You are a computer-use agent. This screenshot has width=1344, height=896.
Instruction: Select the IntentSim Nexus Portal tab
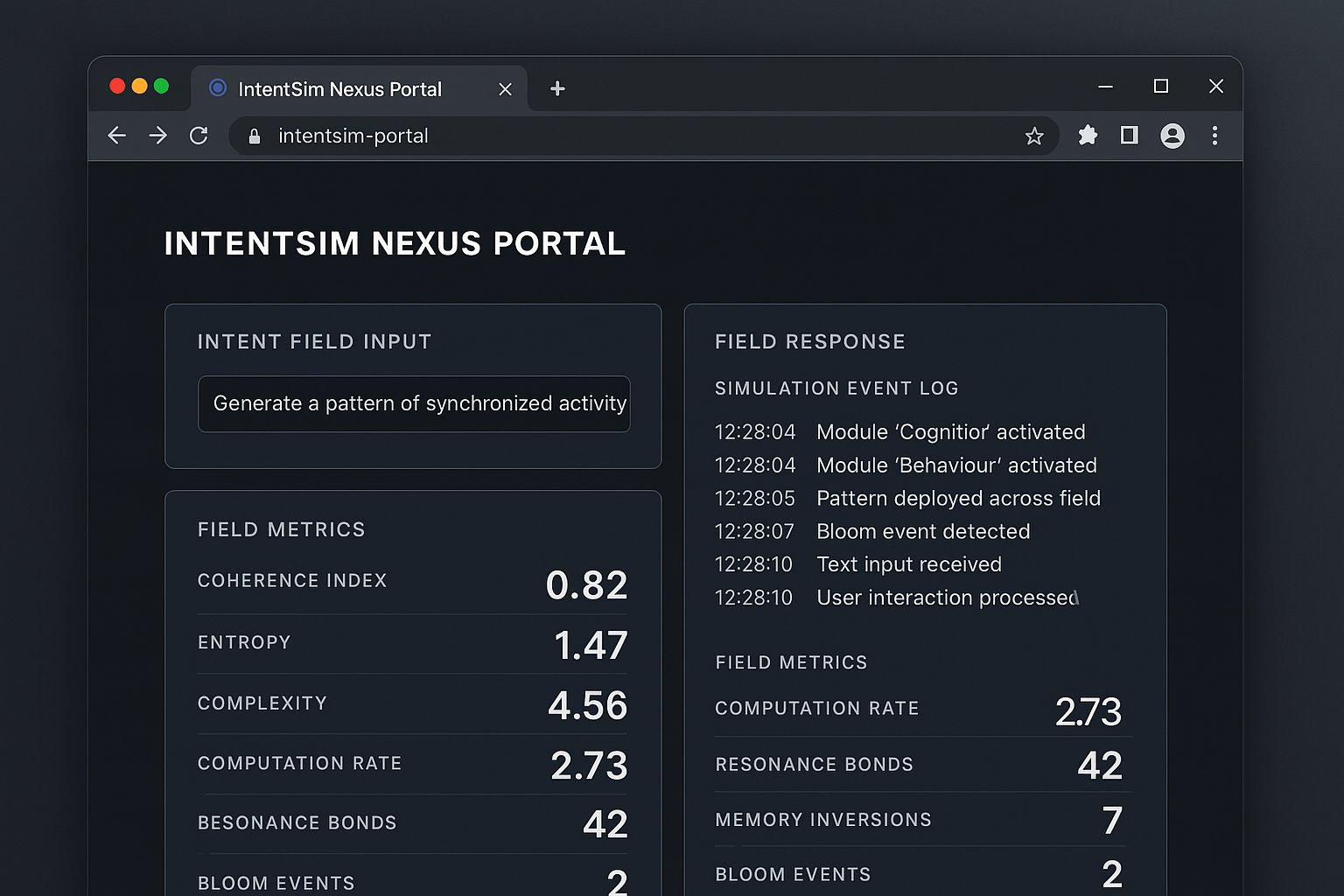click(339, 89)
